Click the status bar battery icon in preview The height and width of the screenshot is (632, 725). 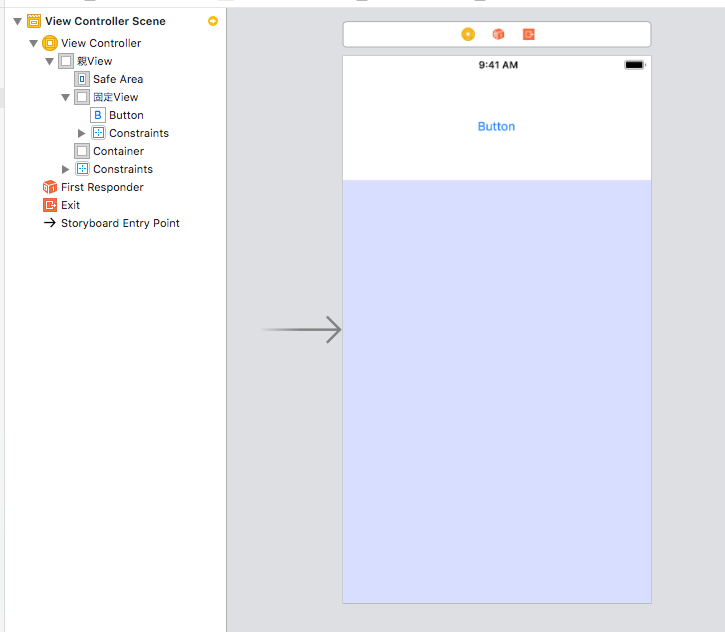634,65
